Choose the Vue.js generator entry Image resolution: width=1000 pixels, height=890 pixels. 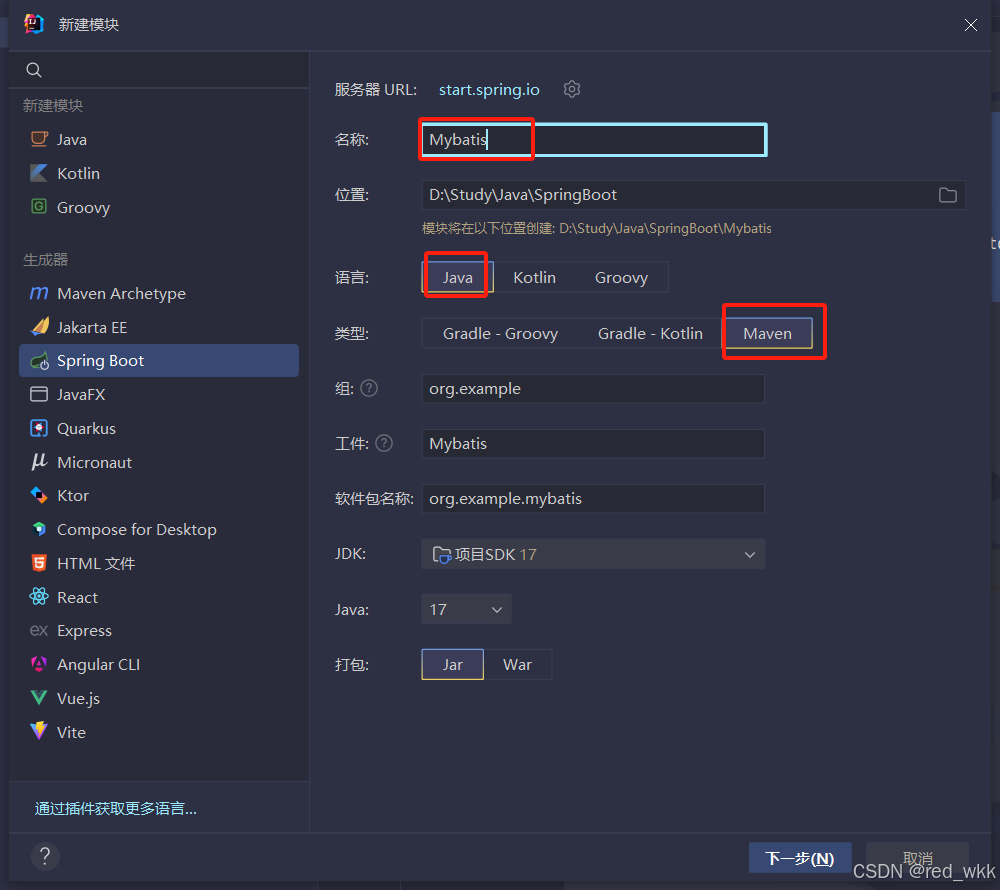[159, 698]
